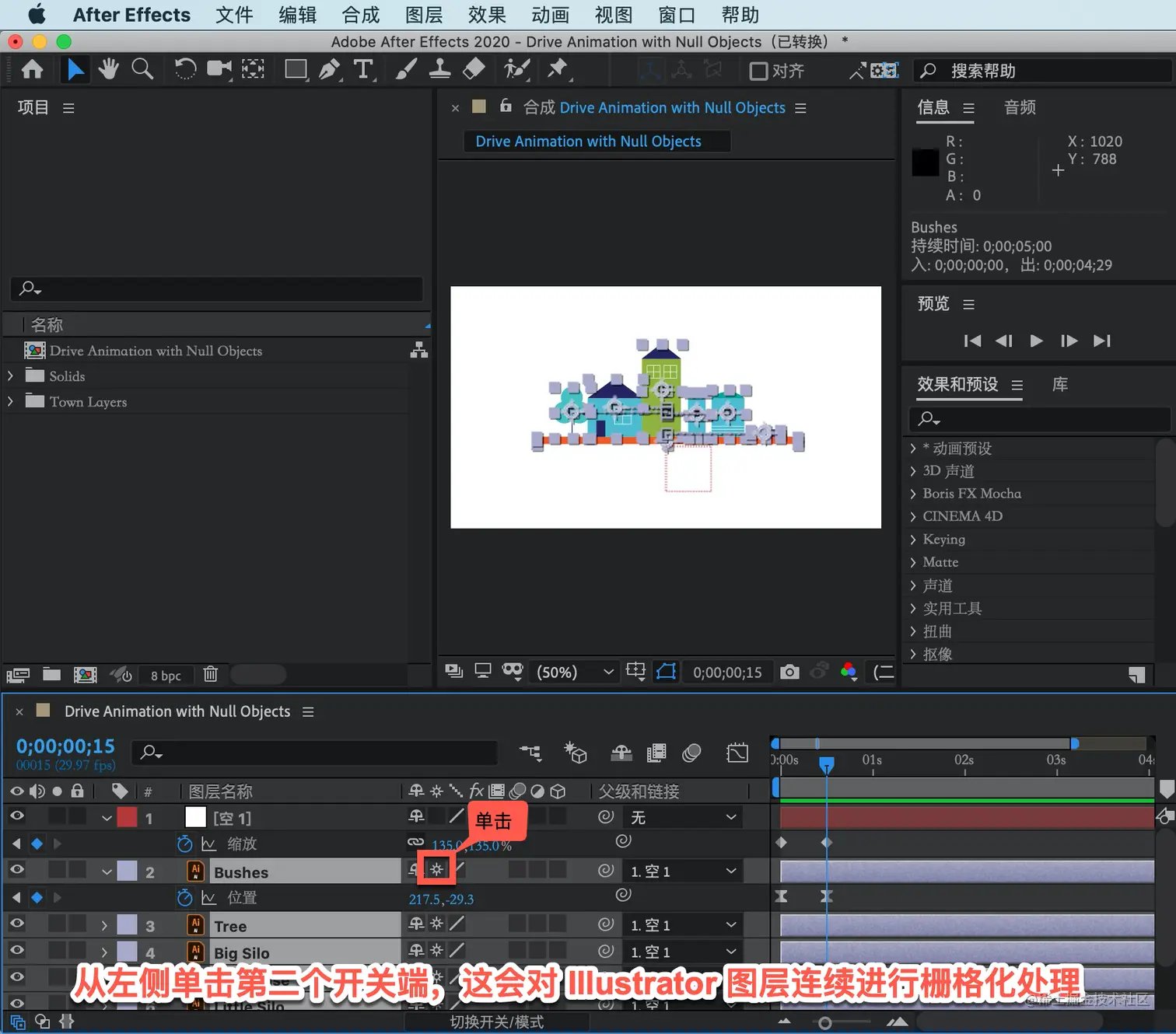Create a new composition icon
The width and height of the screenshot is (1176, 1034).
[x=85, y=675]
